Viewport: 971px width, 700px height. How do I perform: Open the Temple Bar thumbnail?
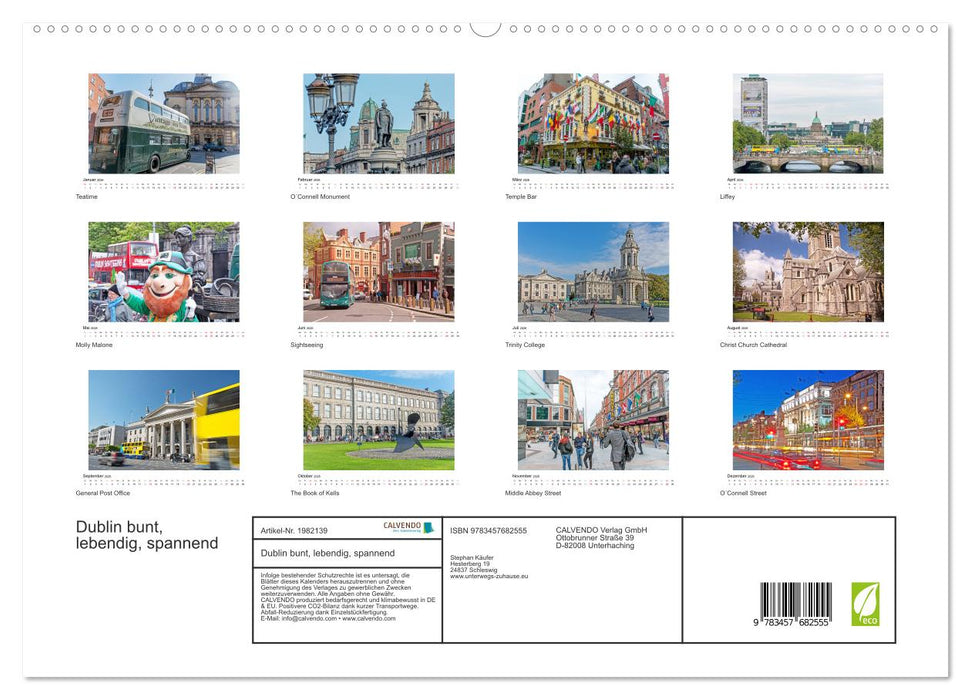(x=593, y=124)
